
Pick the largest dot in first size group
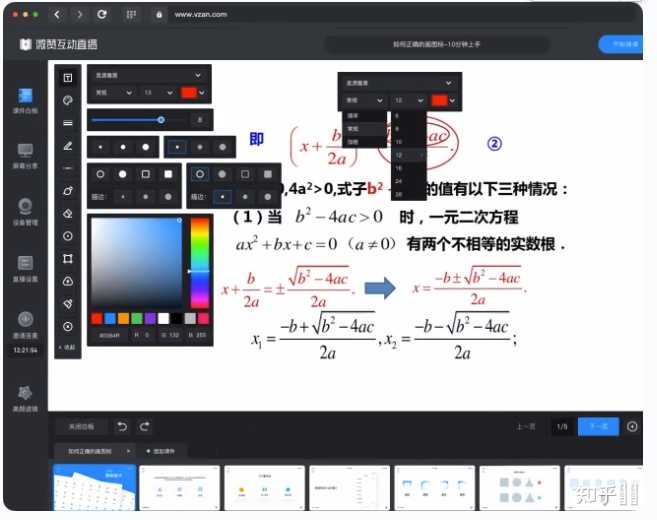(145, 147)
